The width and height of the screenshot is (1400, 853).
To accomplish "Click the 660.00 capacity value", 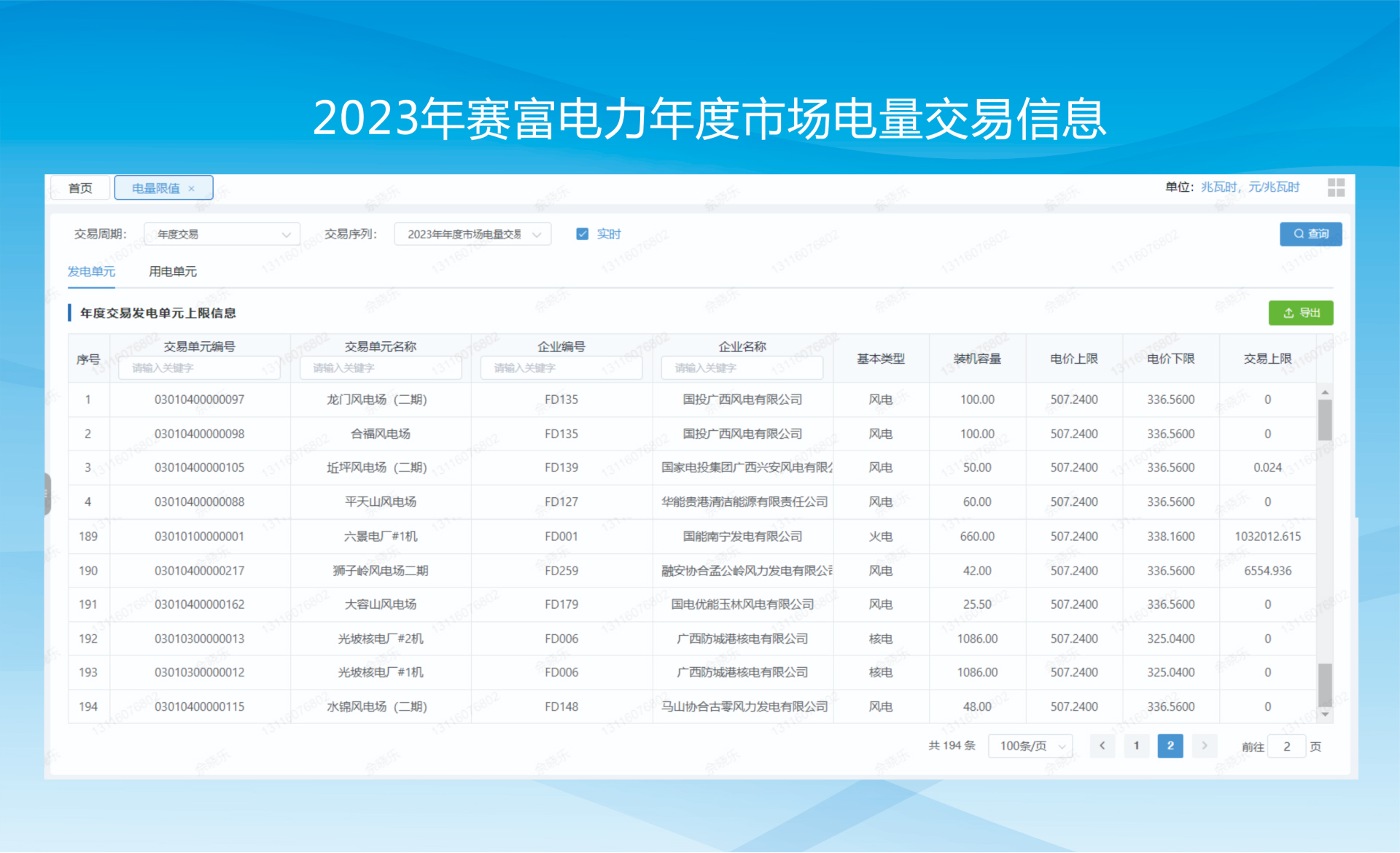I will coord(977,537).
